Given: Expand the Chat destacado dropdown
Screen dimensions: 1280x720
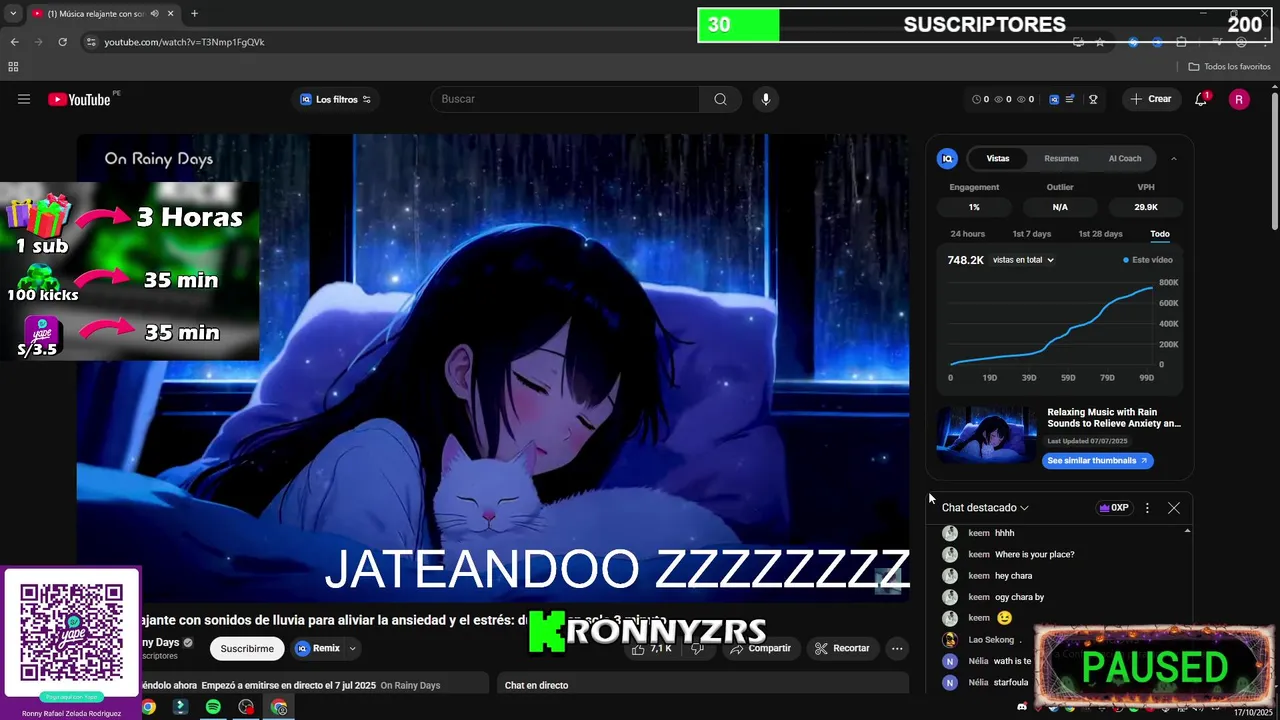Looking at the screenshot, I should [x=985, y=508].
